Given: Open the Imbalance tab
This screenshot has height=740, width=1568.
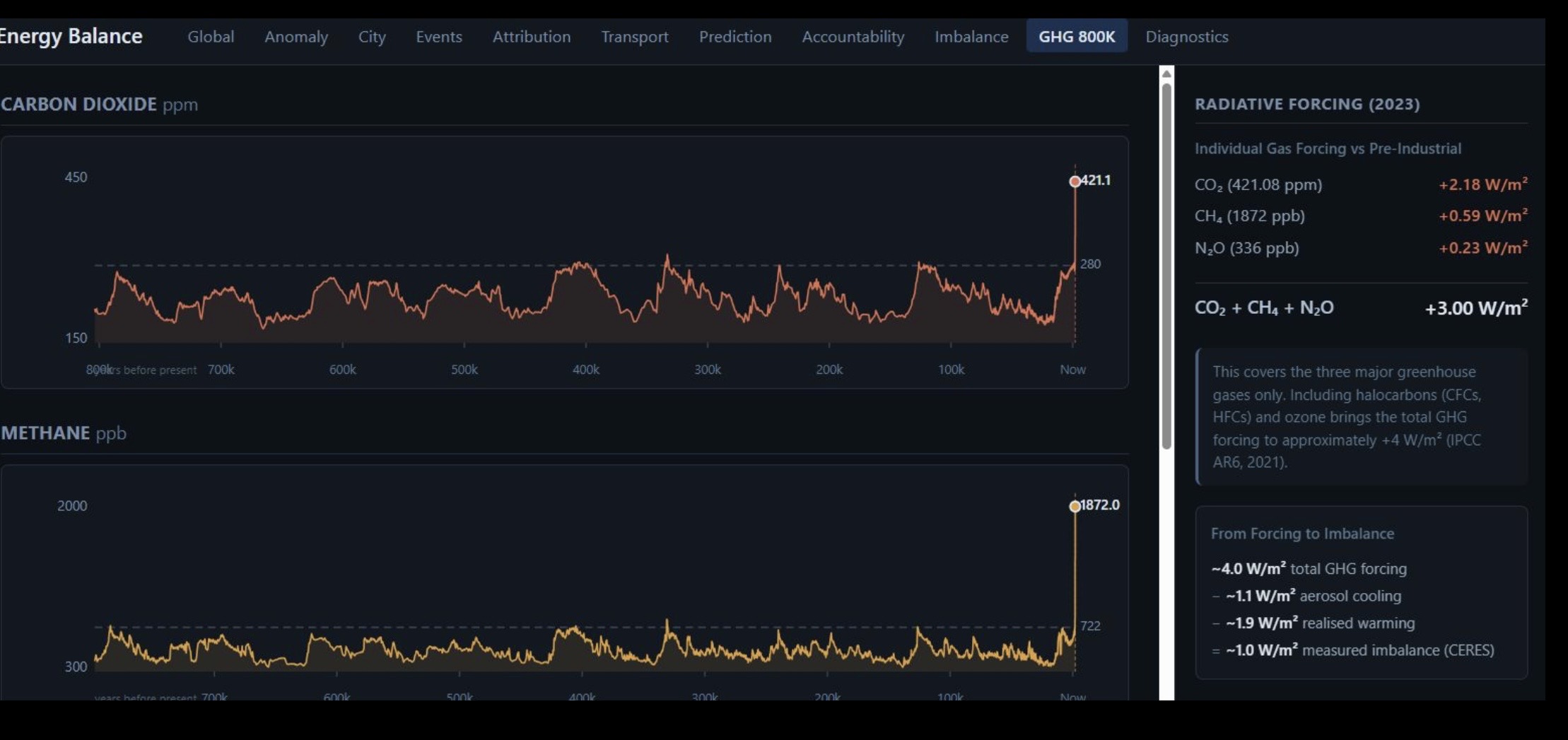Looking at the screenshot, I should pos(971,37).
